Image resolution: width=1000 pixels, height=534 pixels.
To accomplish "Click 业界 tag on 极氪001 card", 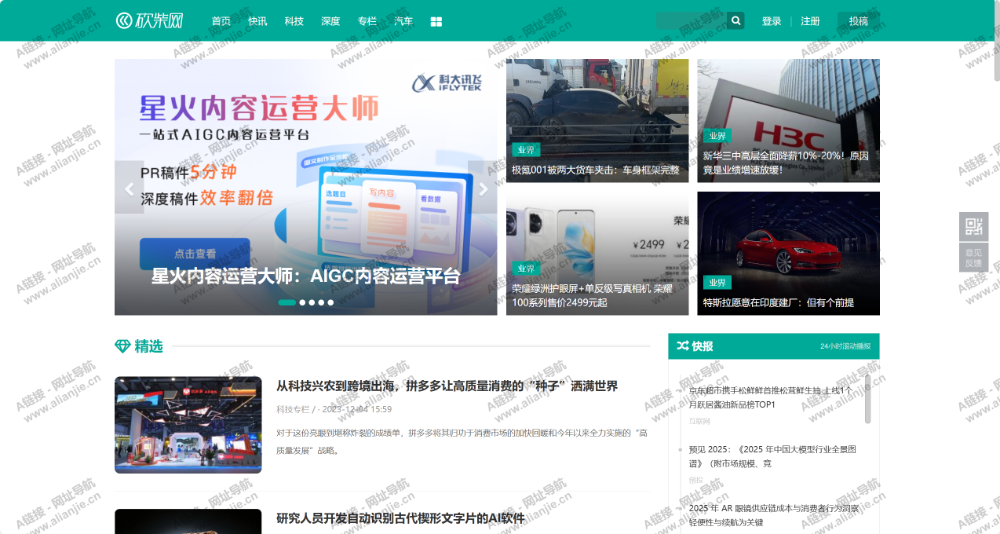I will 526,150.
